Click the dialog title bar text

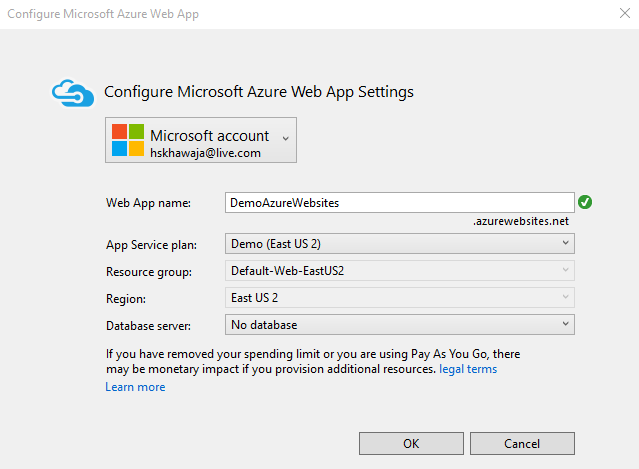(x=103, y=14)
